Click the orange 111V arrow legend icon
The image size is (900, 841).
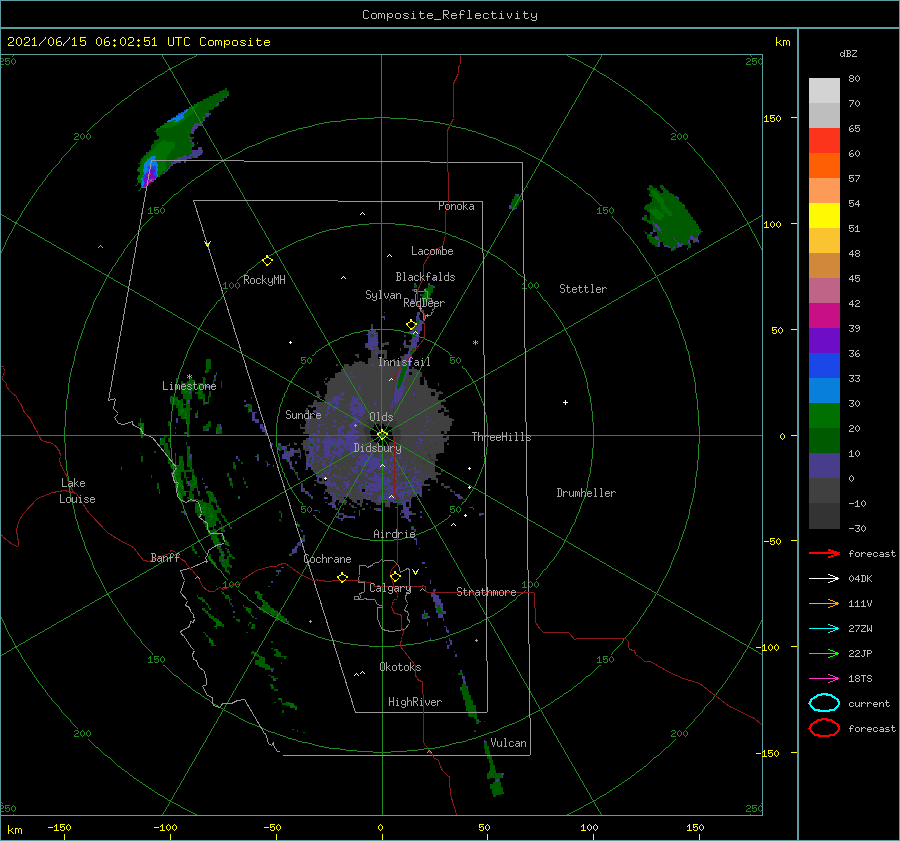click(824, 603)
